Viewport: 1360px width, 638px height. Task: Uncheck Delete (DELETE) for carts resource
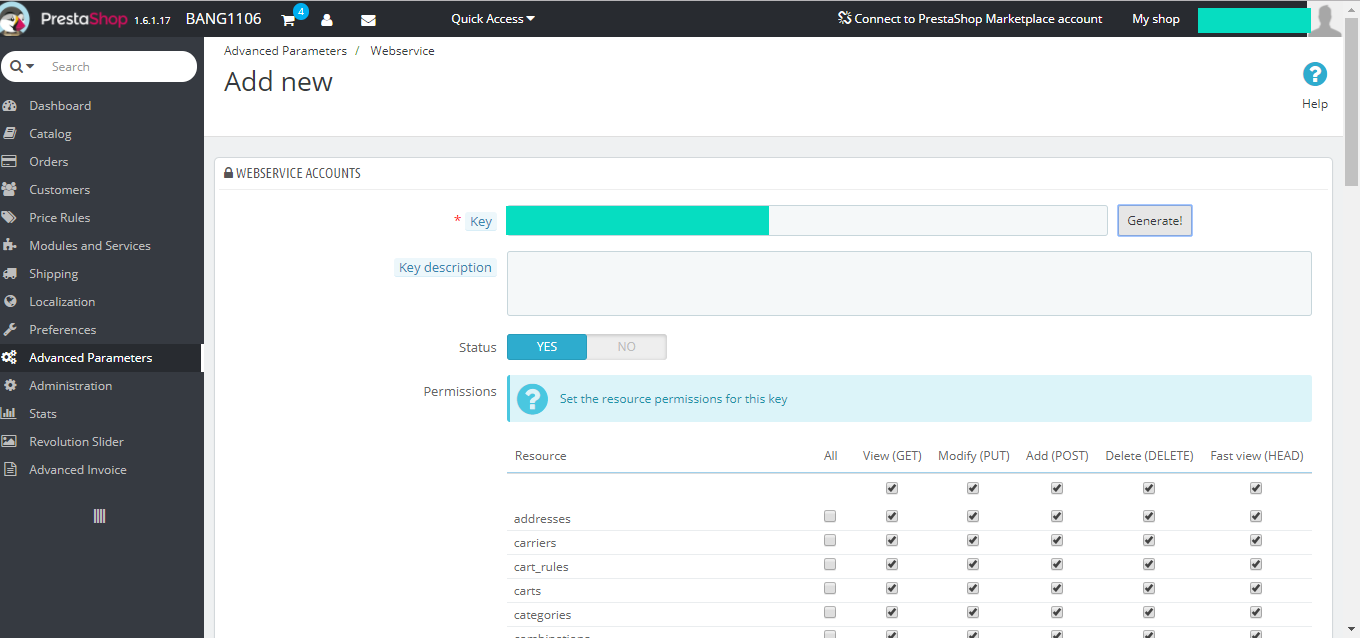tap(1149, 589)
